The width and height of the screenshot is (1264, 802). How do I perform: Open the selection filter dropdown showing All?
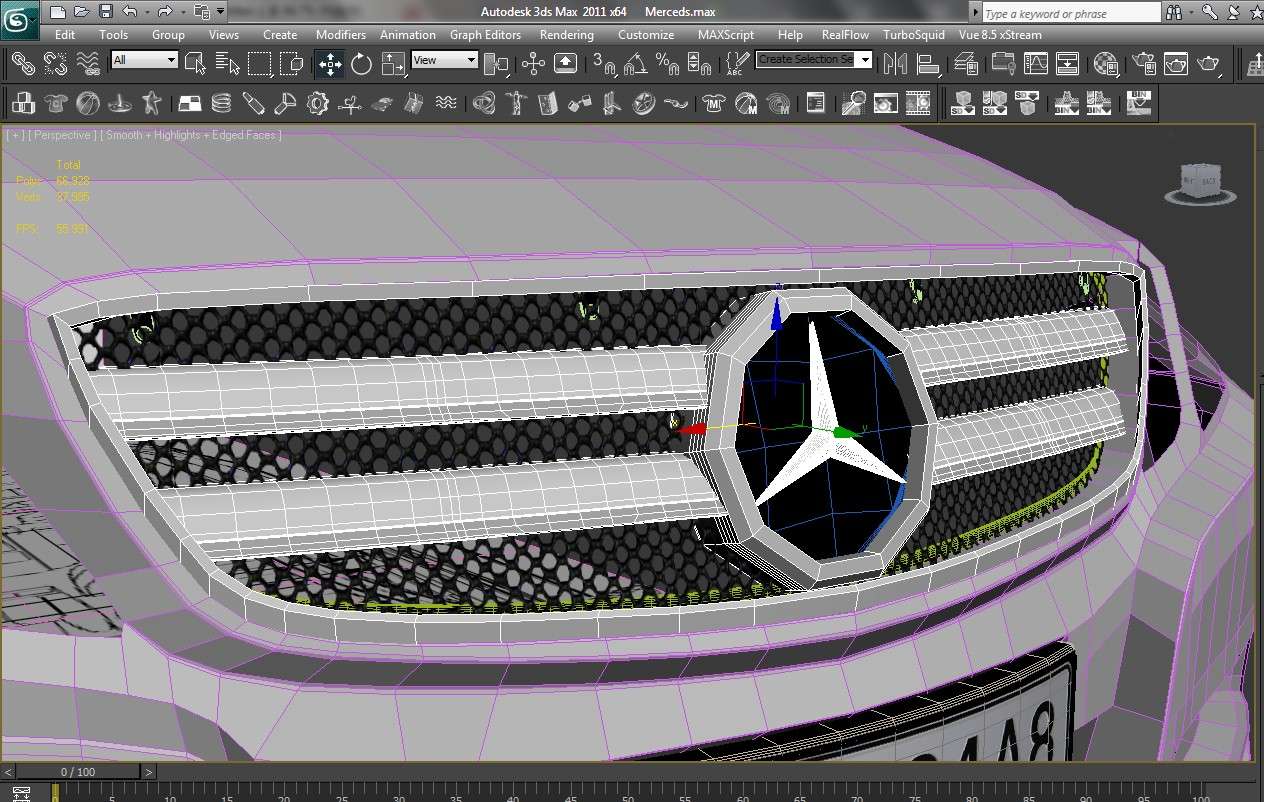145,60
